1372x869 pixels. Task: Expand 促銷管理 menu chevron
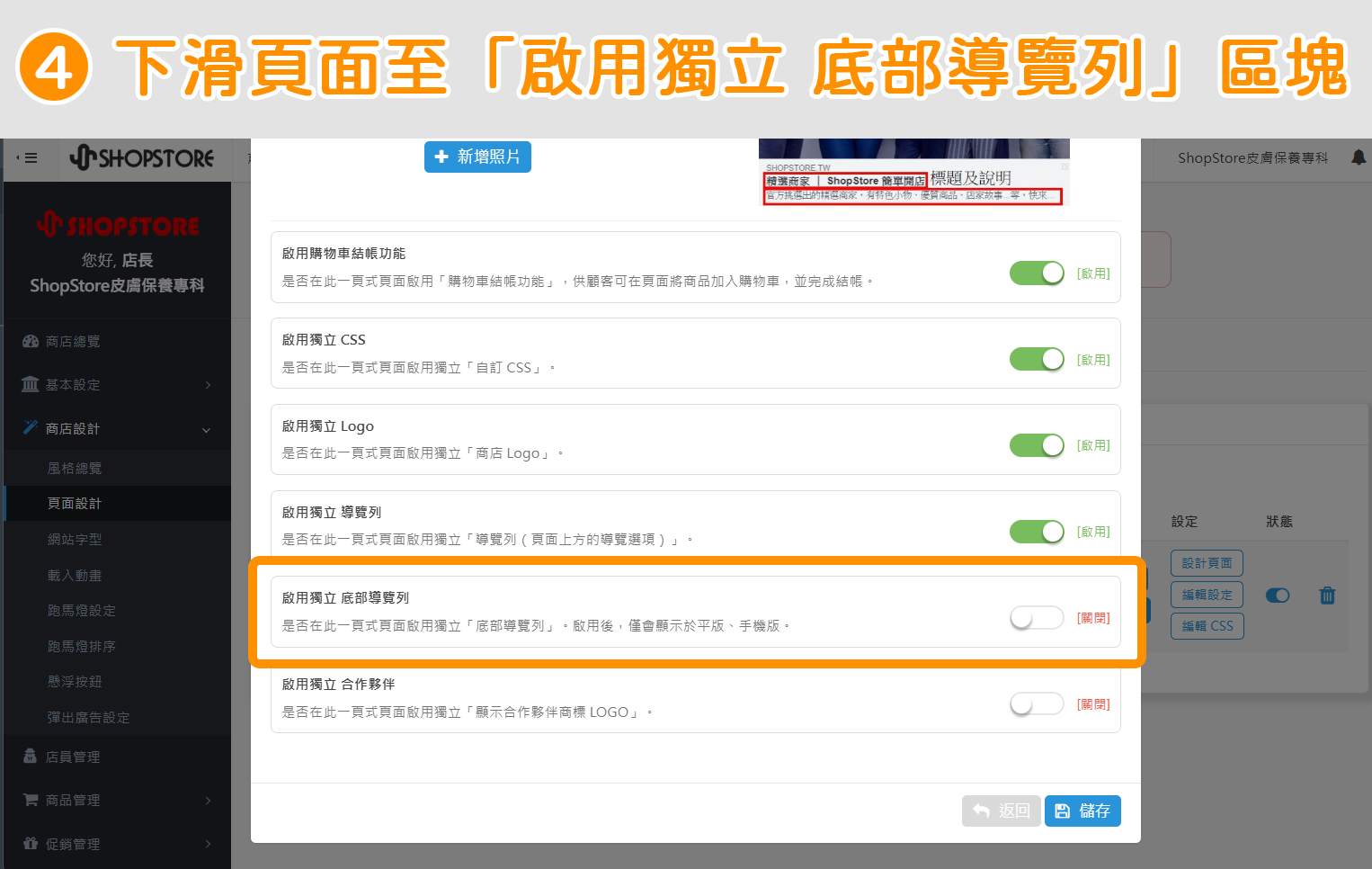click(208, 844)
